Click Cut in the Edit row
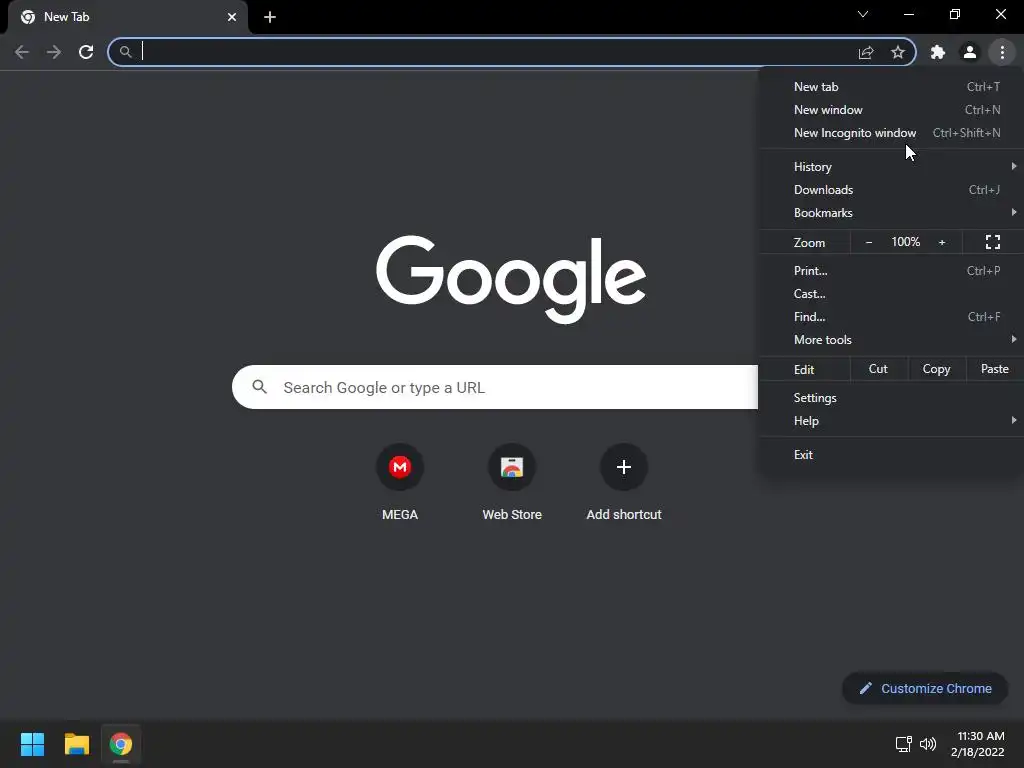This screenshot has width=1024, height=768. [878, 369]
